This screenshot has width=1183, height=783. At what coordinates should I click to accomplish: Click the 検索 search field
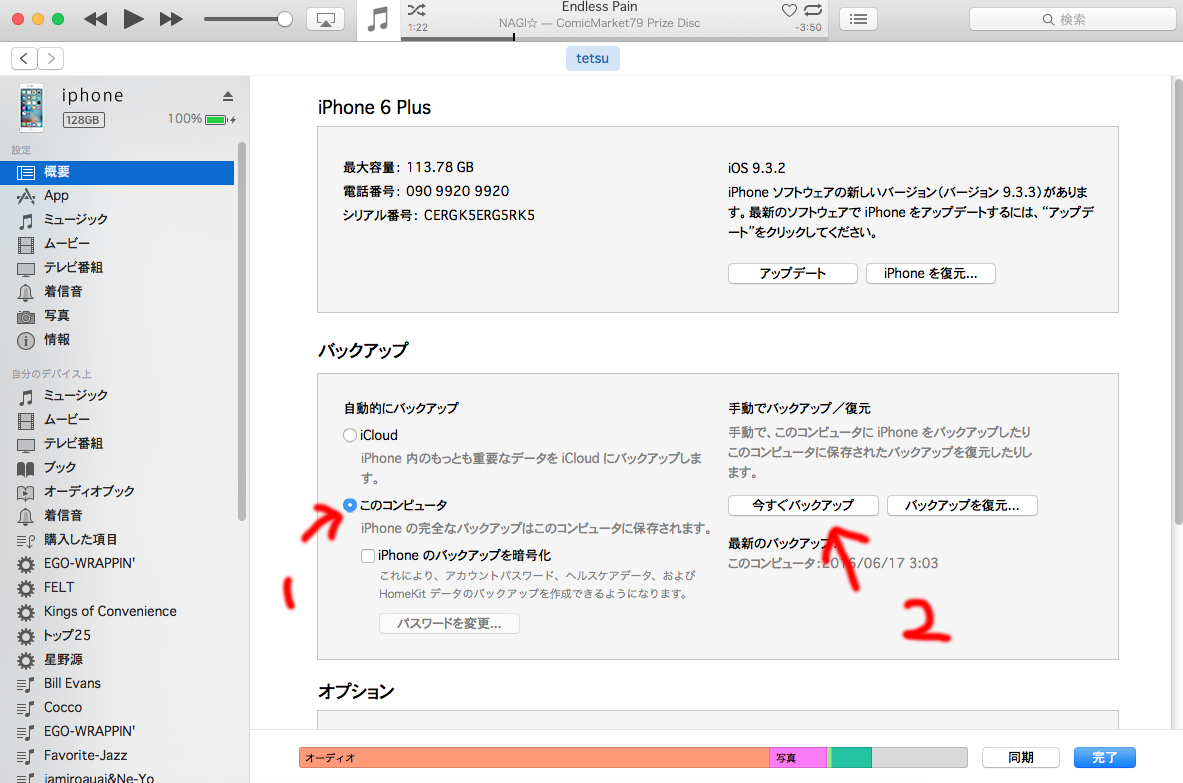point(1070,19)
